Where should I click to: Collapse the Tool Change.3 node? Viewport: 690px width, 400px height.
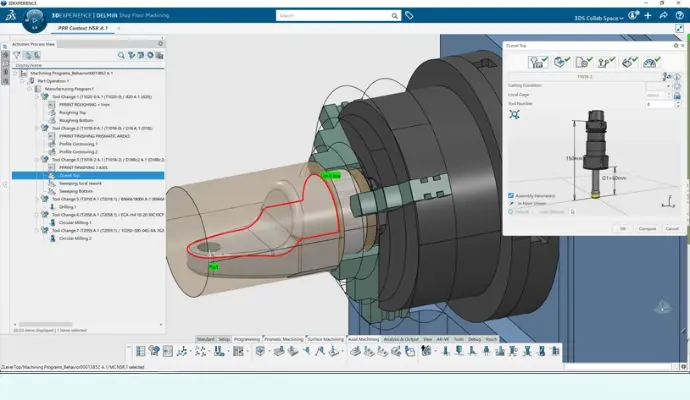(x=37, y=160)
